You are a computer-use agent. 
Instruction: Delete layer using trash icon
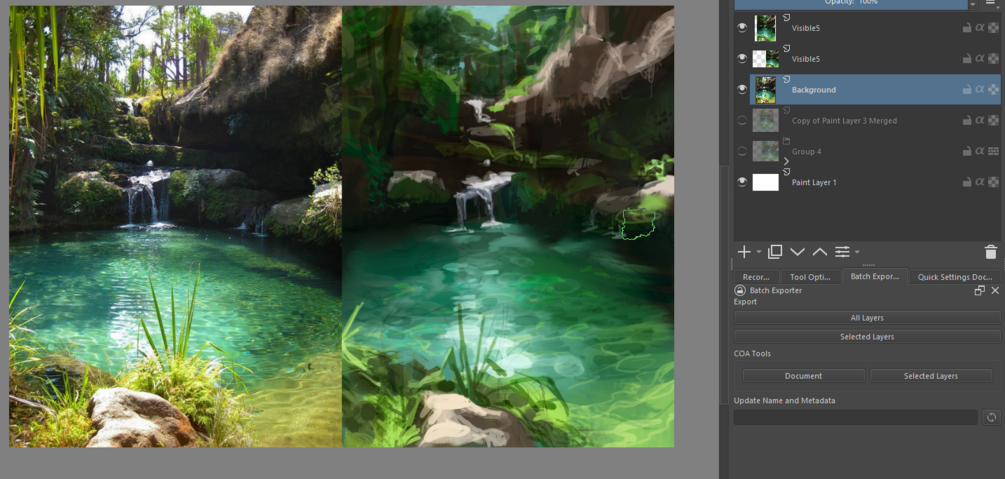(x=990, y=252)
